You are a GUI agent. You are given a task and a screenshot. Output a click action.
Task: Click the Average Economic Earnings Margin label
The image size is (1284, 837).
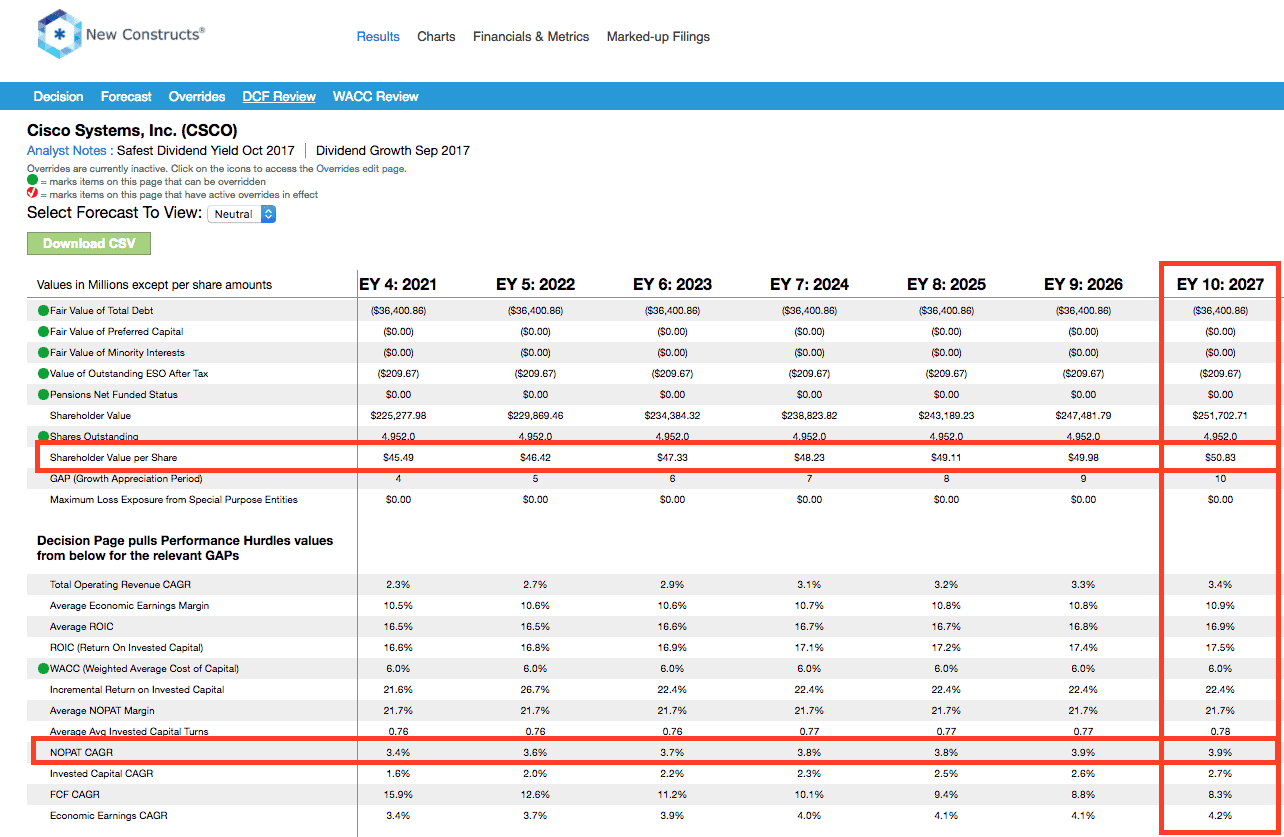129,605
